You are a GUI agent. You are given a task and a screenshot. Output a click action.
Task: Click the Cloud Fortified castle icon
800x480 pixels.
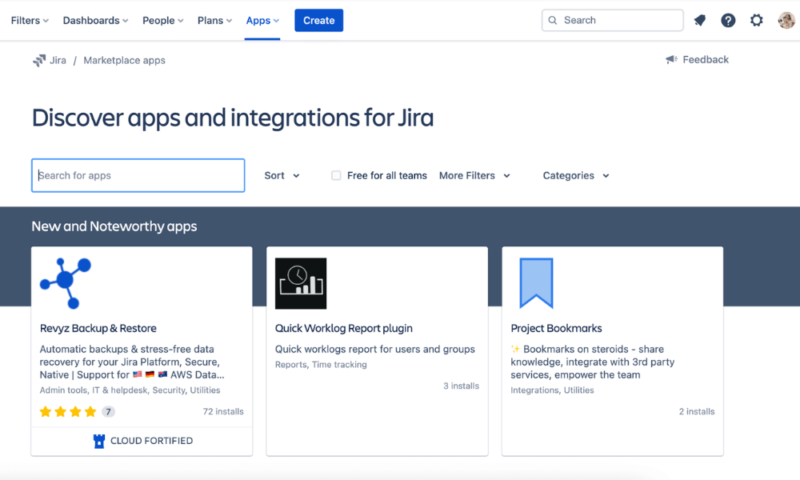pos(99,441)
